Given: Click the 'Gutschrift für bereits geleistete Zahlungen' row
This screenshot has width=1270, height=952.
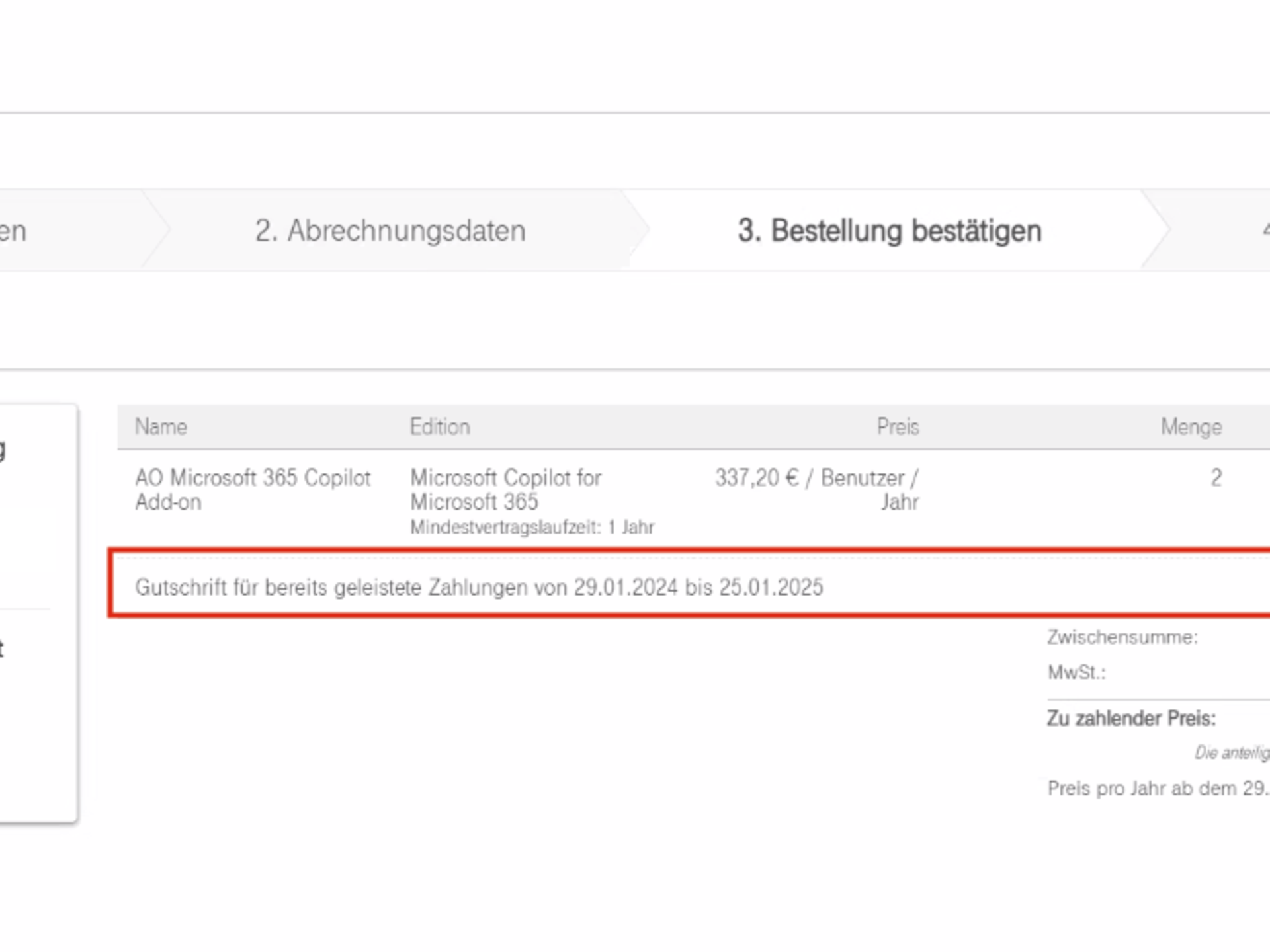Looking at the screenshot, I should pyautogui.click(x=479, y=587).
